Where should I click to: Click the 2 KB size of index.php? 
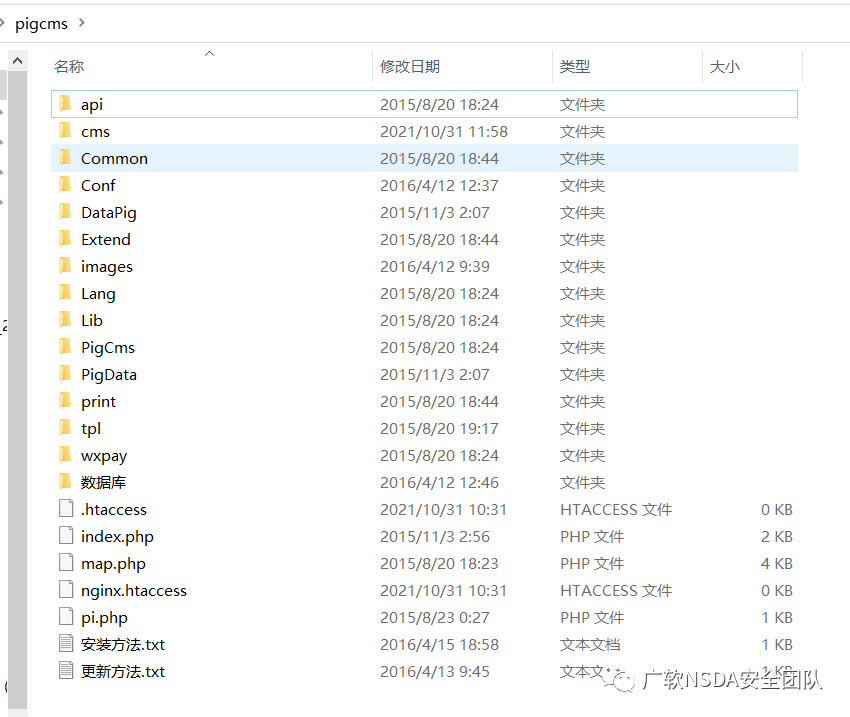(777, 537)
